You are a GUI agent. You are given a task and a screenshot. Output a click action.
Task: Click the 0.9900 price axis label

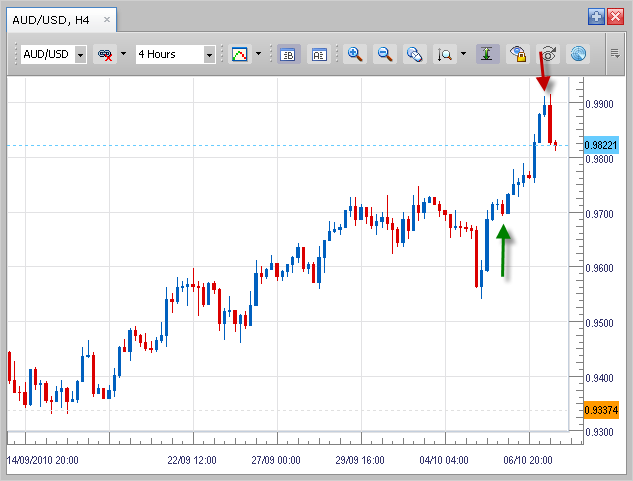pyautogui.click(x=599, y=104)
